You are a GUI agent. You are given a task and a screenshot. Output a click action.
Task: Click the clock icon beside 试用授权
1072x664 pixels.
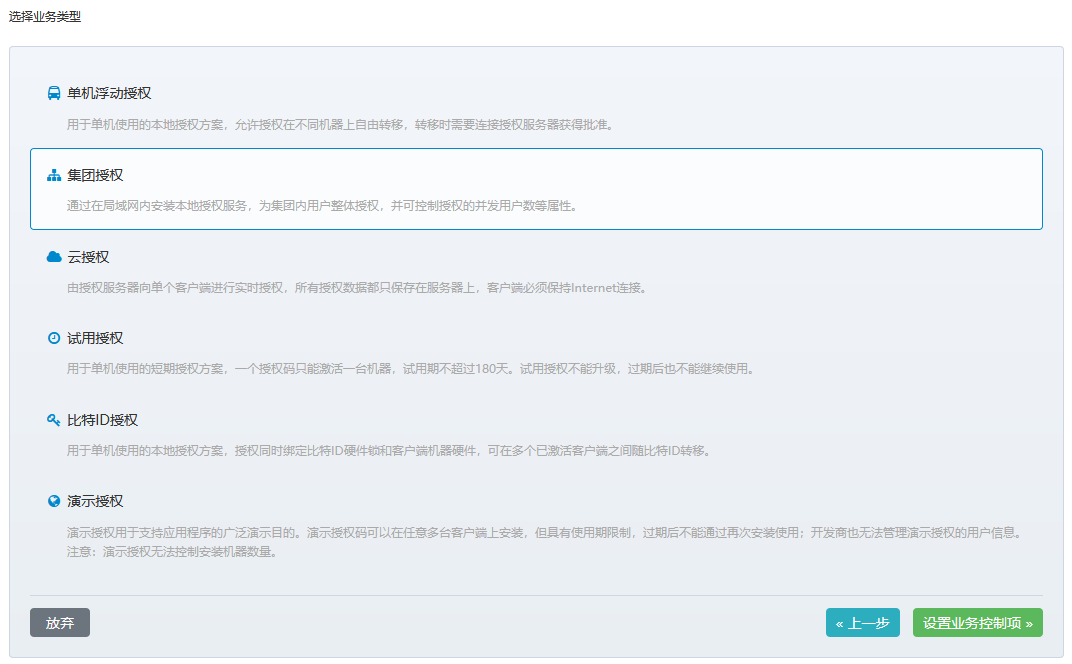coord(54,337)
